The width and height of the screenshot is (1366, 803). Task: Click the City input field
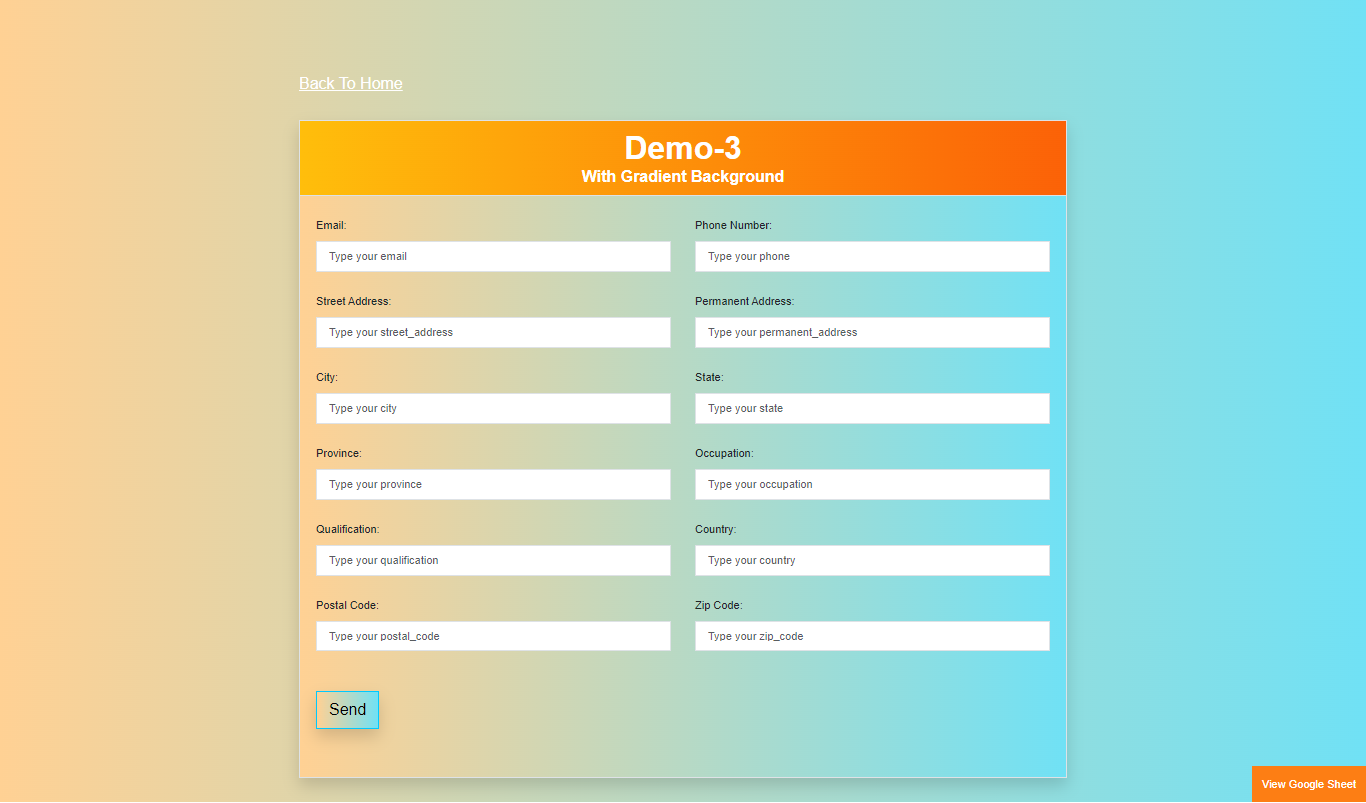(493, 408)
